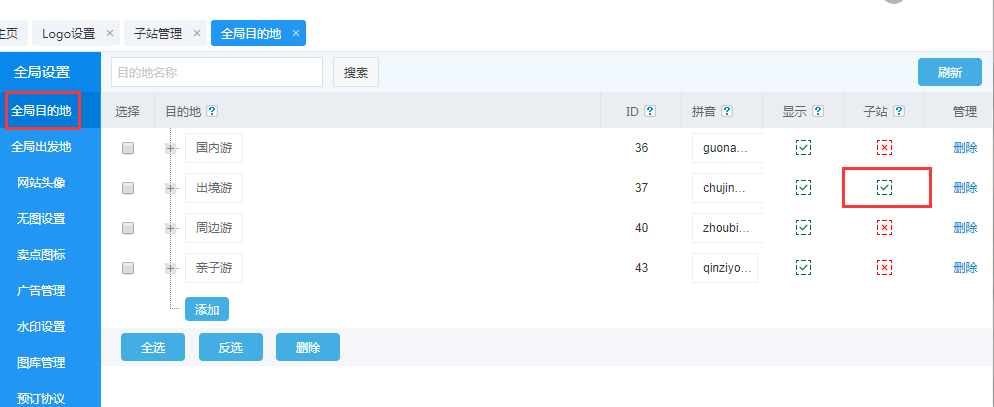
Task: Select the checkbox for 国内游 row
Action: 128,148
